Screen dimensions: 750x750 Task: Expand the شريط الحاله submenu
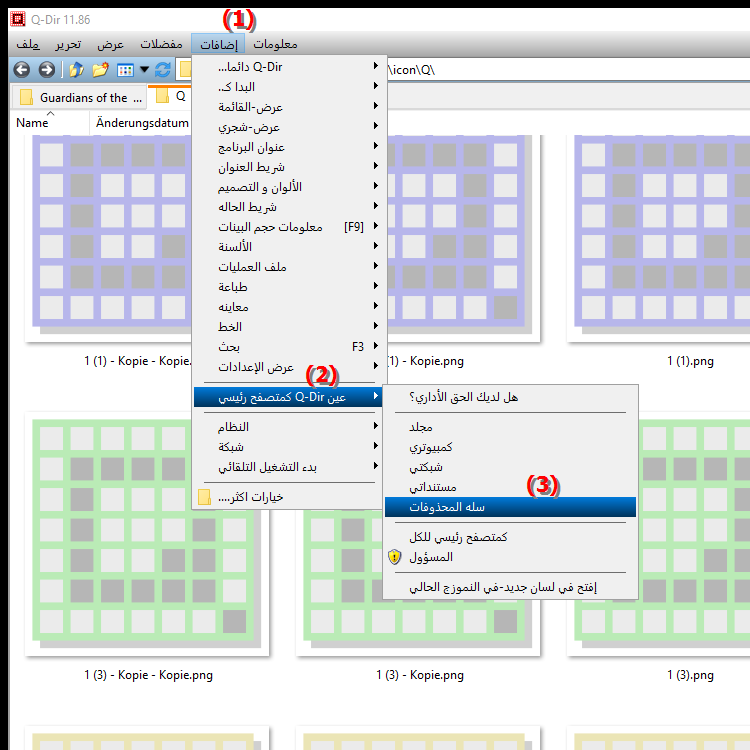[289, 207]
